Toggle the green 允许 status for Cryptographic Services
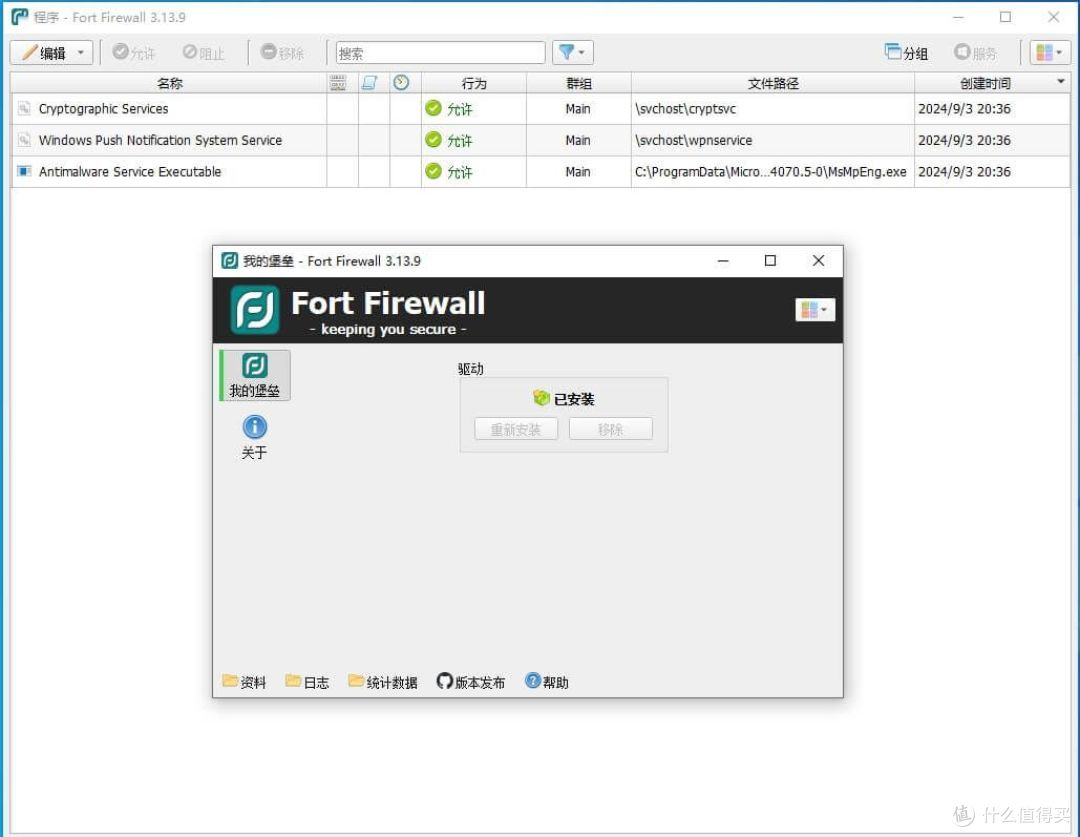Image resolution: width=1080 pixels, height=837 pixels. pyautogui.click(x=434, y=109)
